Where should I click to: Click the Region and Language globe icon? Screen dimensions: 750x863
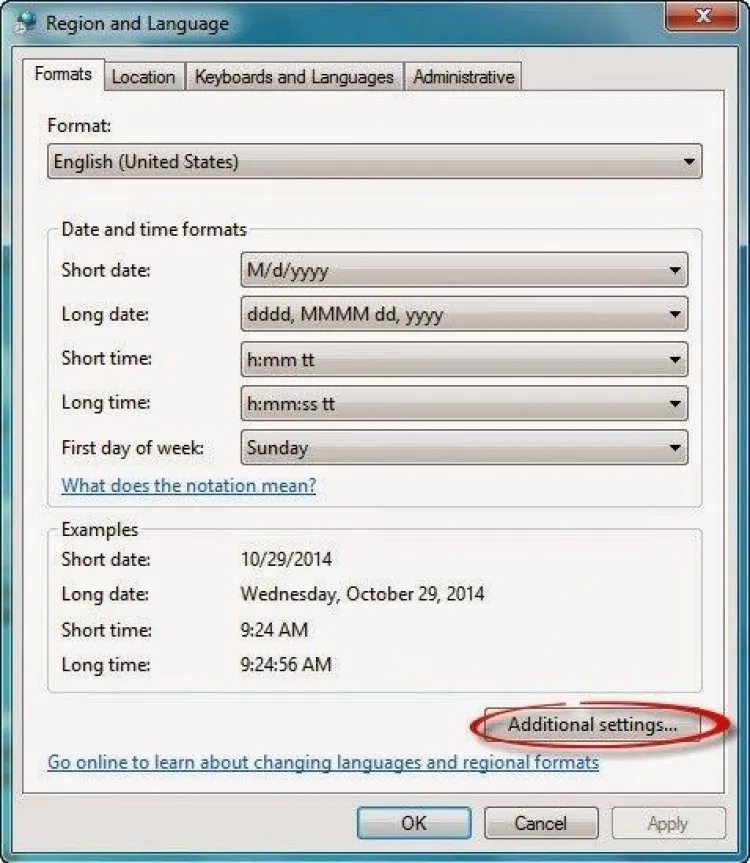[x=25, y=22]
